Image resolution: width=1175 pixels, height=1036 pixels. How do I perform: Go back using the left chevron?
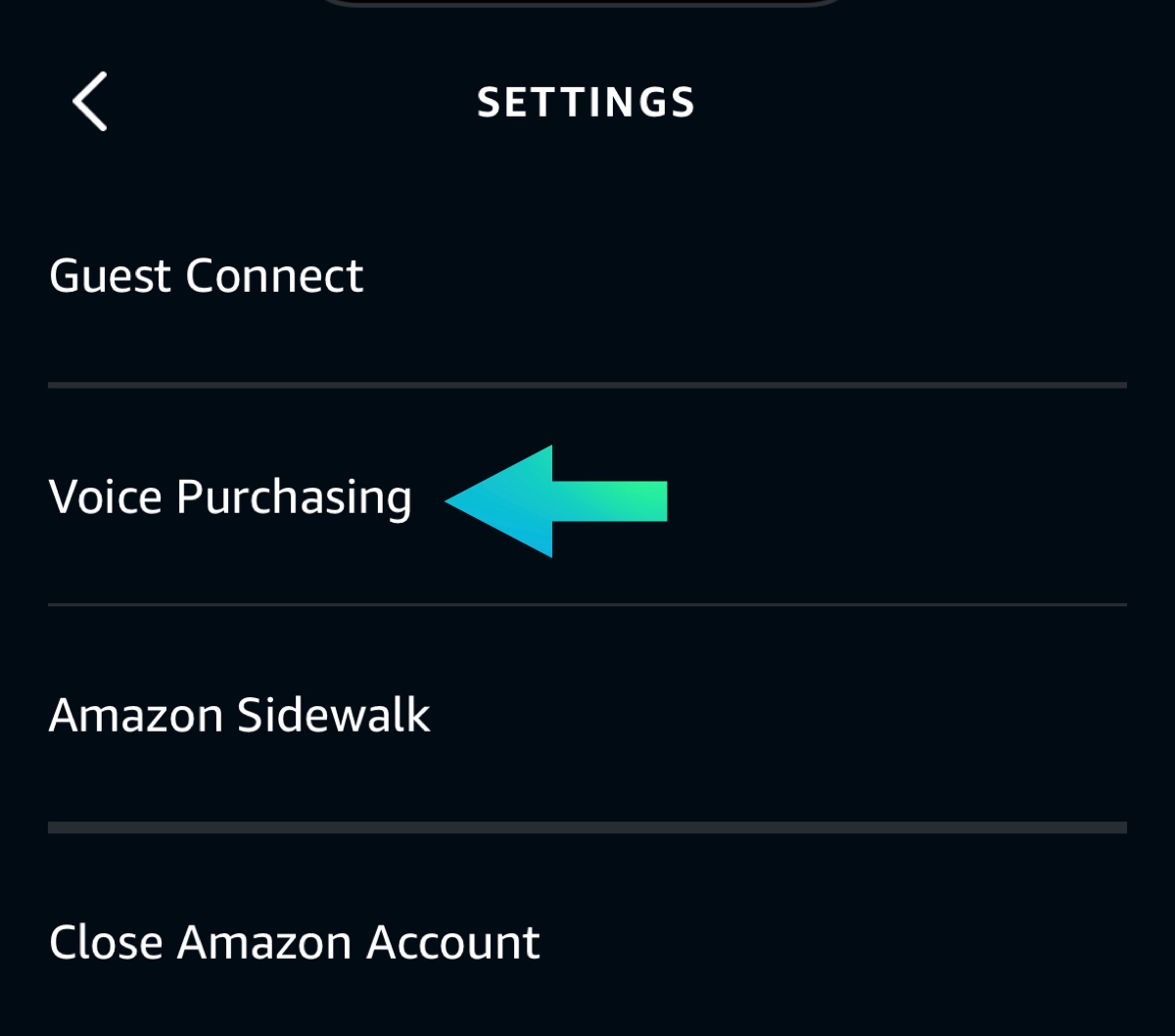(89, 102)
